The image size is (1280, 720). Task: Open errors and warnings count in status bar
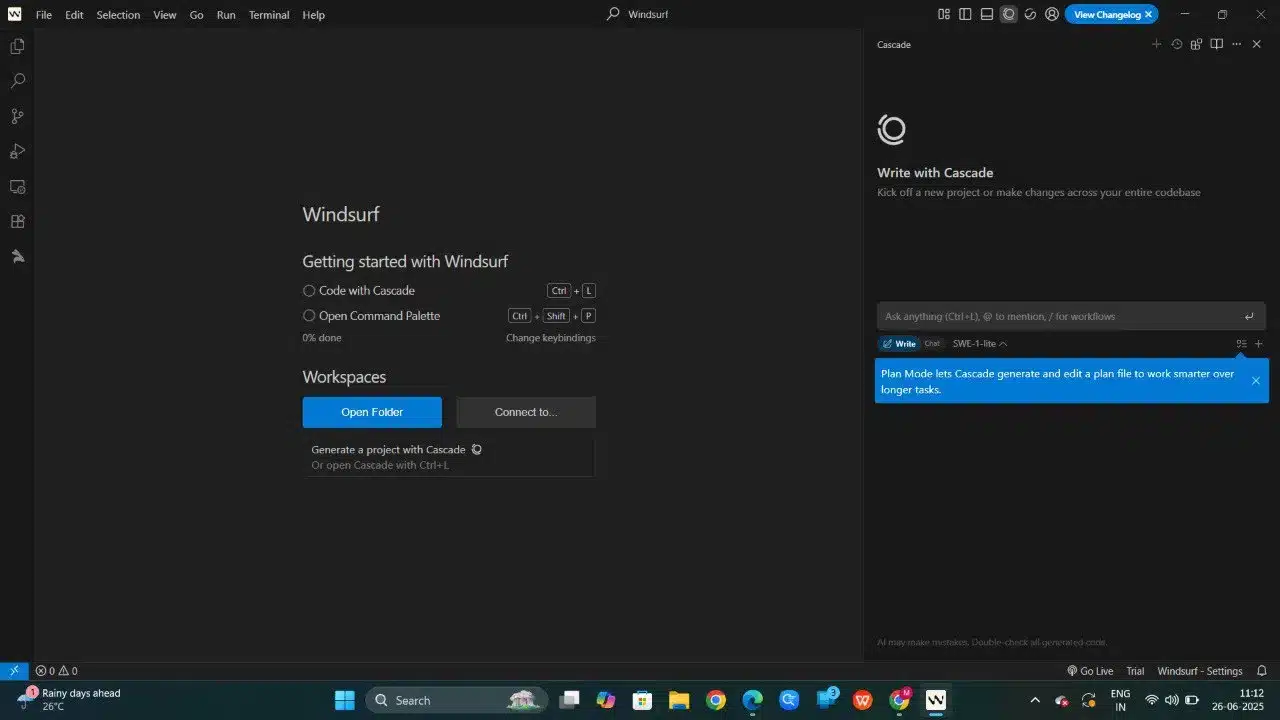coord(56,671)
